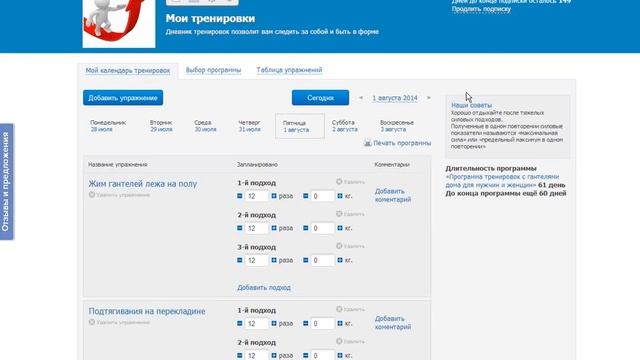640x360 pixels.
Task: Decrease kg in Жим гантелей 2-й подход
Action: (305, 228)
